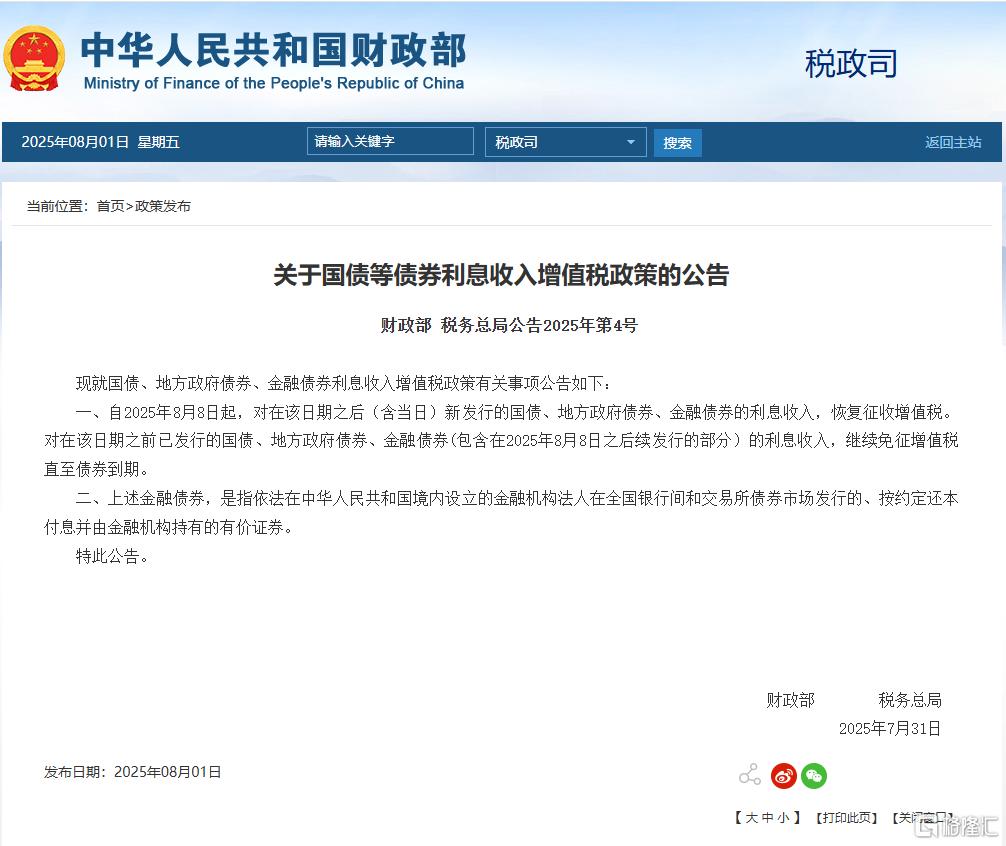Click the 发布日期：2025年08月01日 line
Screen dimensions: 1006x846
(x=133, y=772)
